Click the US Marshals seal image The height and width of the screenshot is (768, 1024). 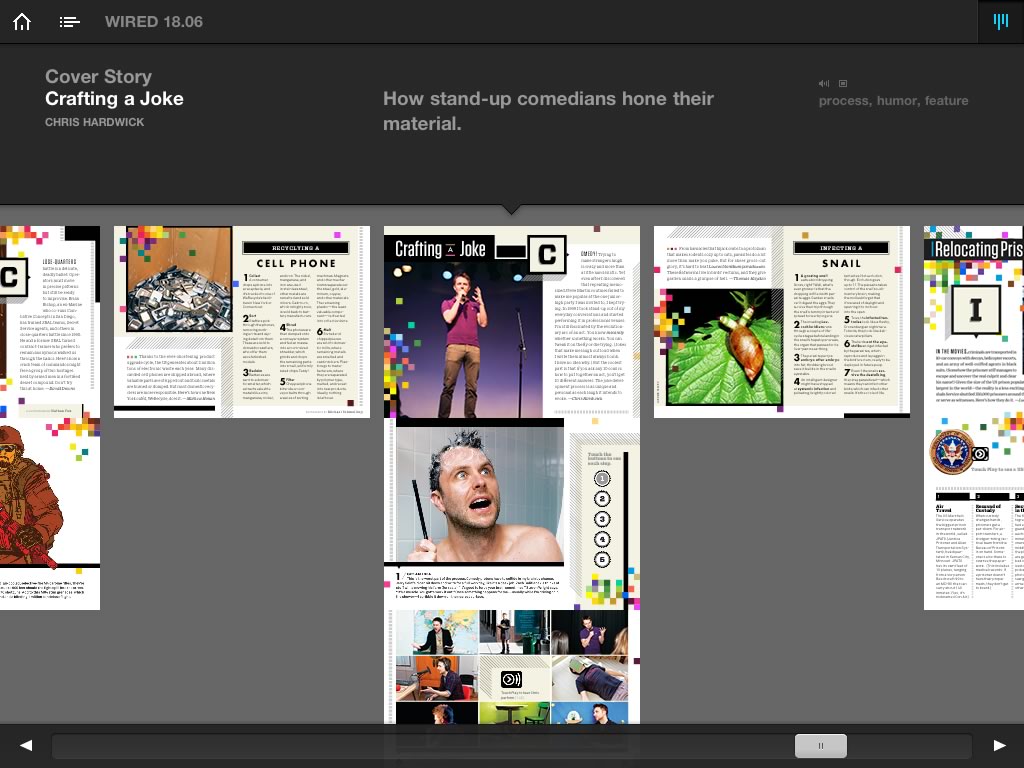[951, 451]
